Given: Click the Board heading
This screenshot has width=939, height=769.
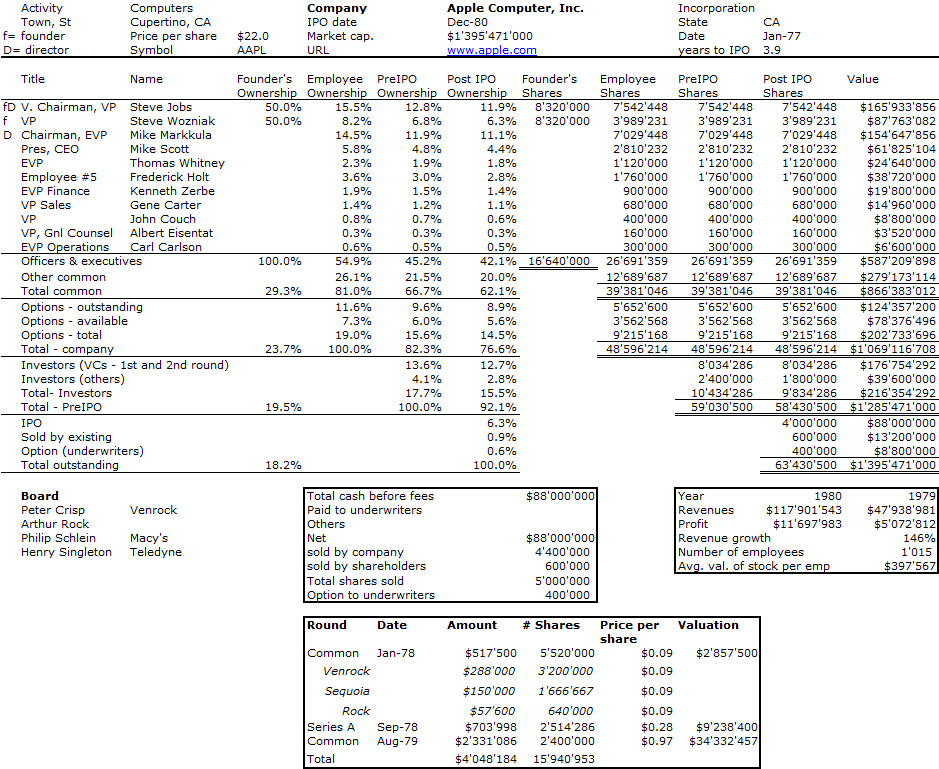Looking at the screenshot, I should (40, 496).
